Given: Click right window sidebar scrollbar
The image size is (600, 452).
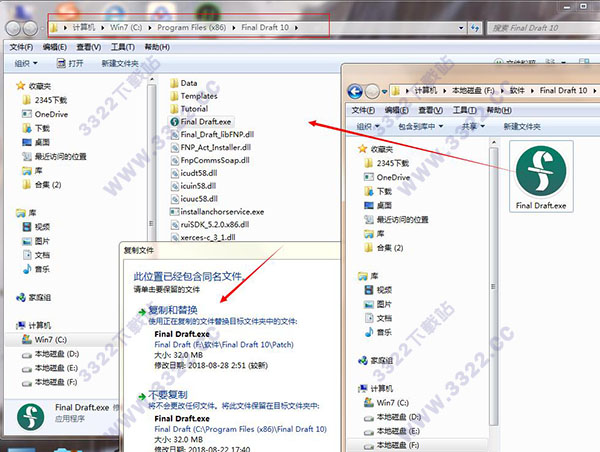Looking at the screenshot, I should click(494, 287).
